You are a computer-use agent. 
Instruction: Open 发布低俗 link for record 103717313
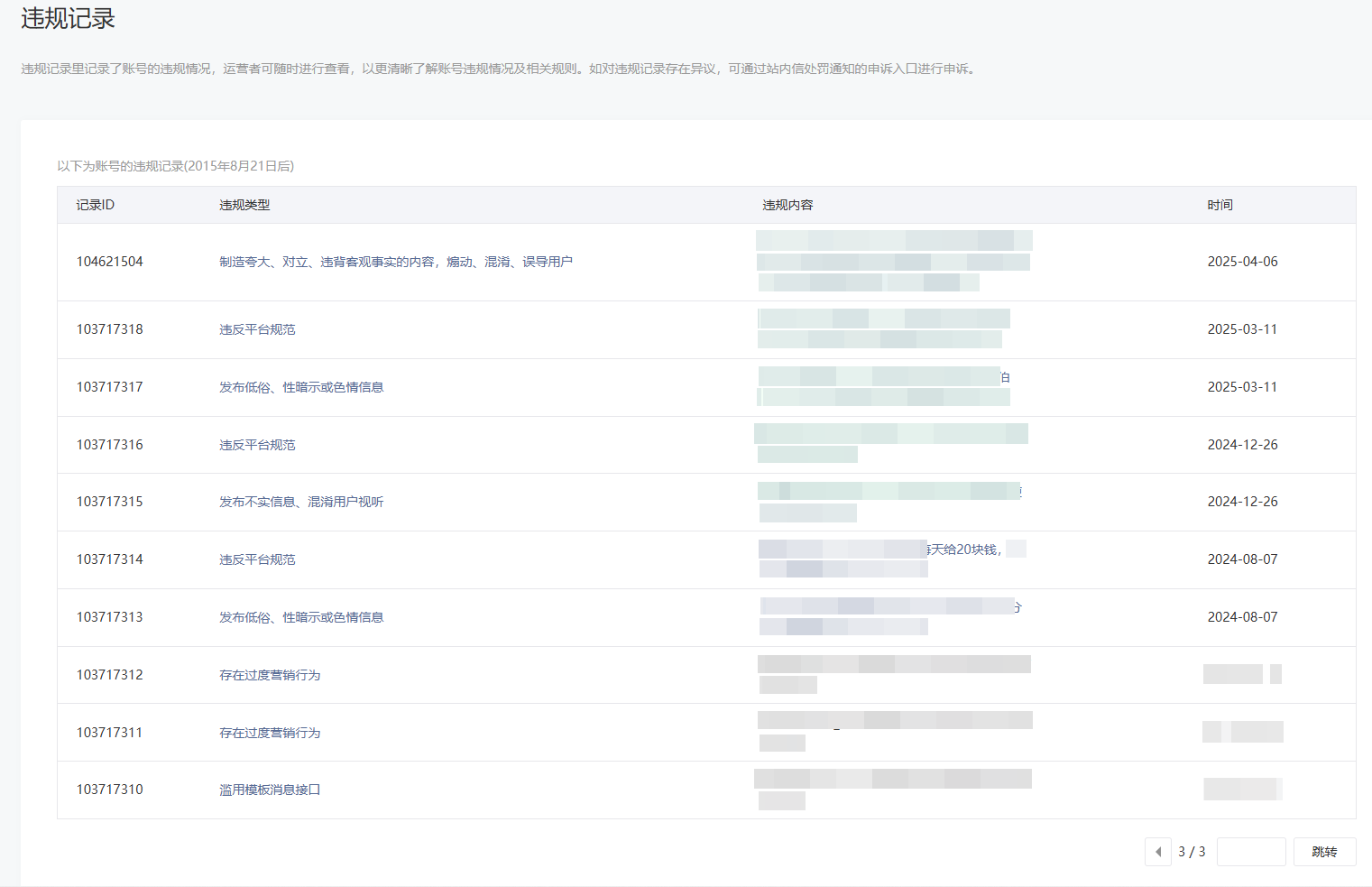tap(301, 617)
